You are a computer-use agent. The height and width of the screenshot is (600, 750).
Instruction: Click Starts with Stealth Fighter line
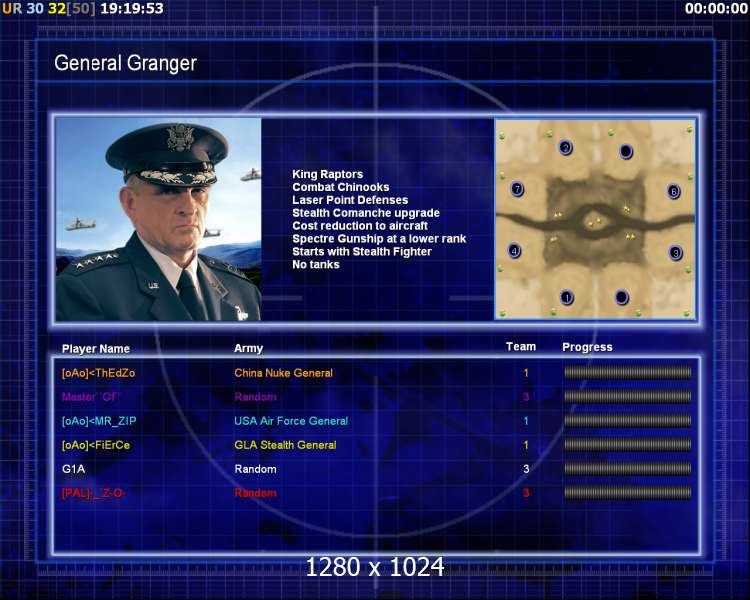pyautogui.click(x=362, y=252)
